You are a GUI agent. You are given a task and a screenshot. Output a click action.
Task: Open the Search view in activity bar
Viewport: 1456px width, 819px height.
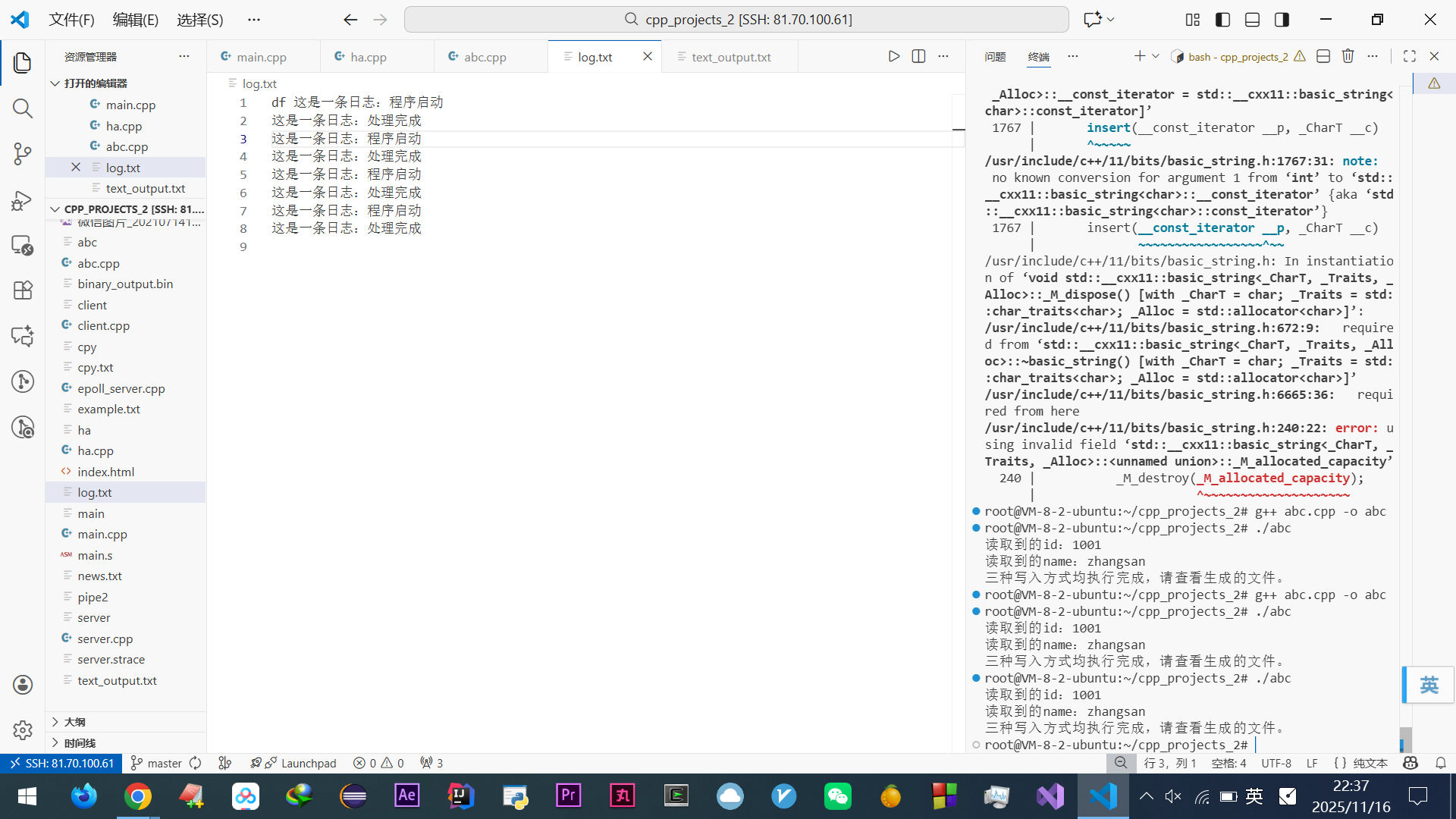[x=23, y=108]
